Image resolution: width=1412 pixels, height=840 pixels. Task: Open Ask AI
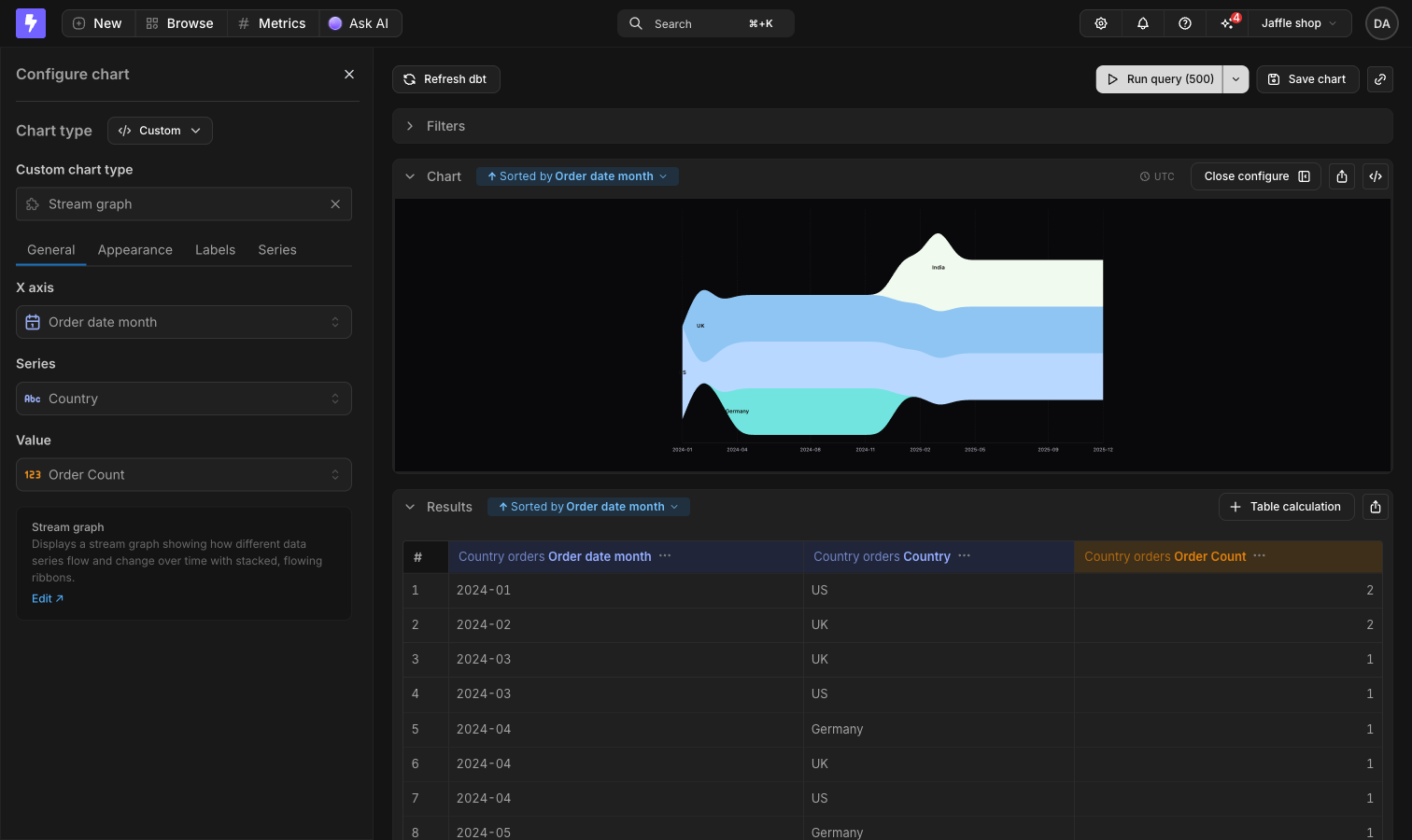(x=360, y=23)
